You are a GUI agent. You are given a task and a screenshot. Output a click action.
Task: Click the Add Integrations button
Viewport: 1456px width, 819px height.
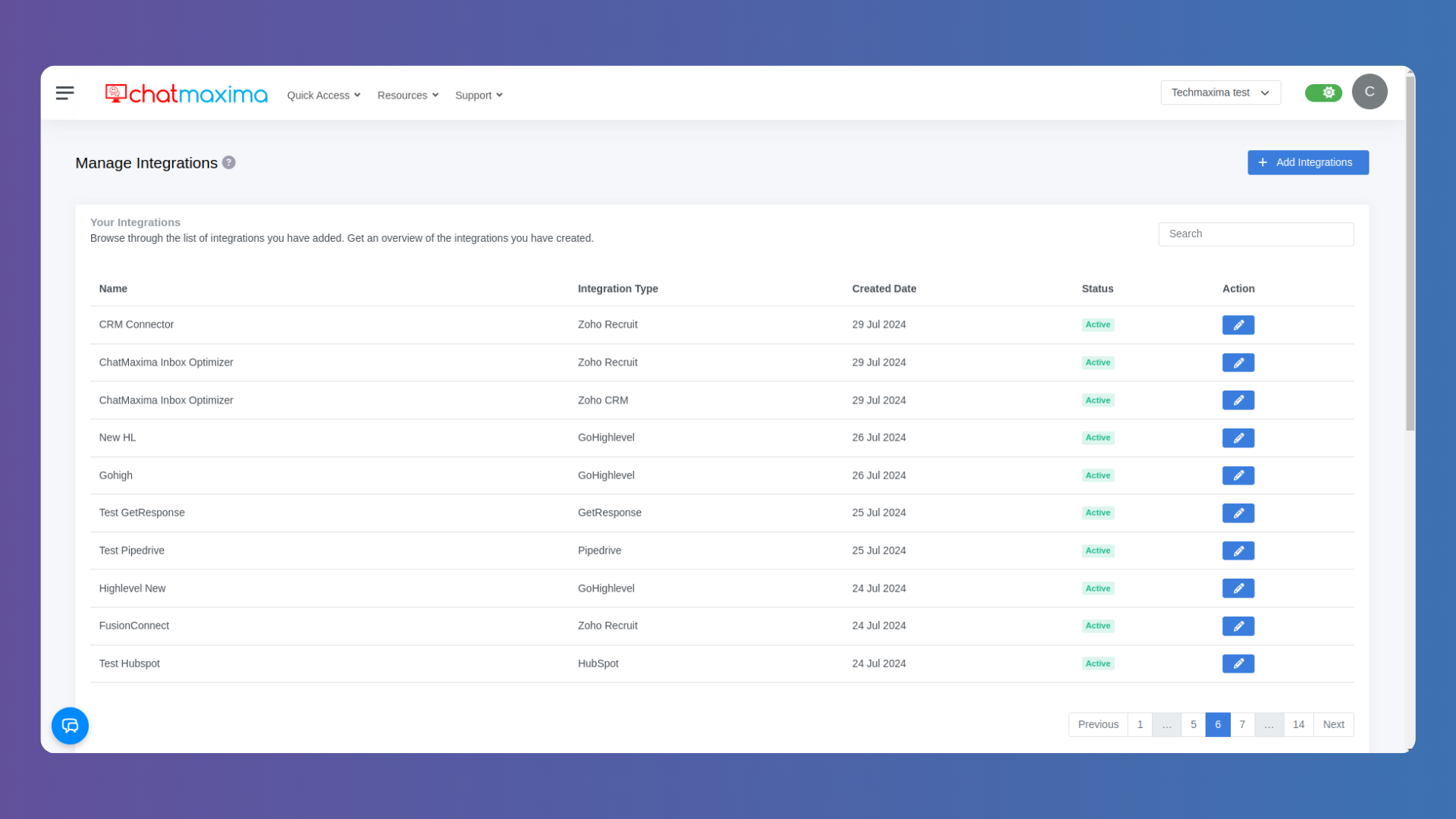pyautogui.click(x=1307, y=162)
